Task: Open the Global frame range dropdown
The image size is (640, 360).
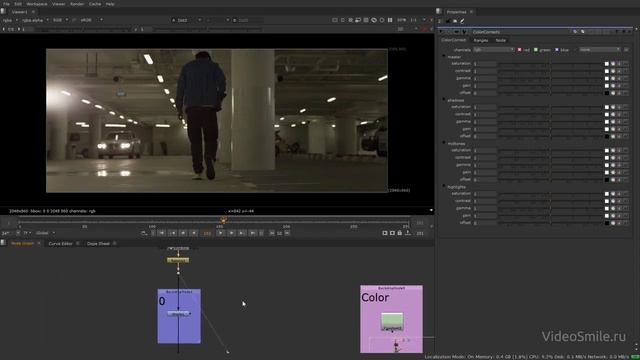Action: [x=45, y=233]
